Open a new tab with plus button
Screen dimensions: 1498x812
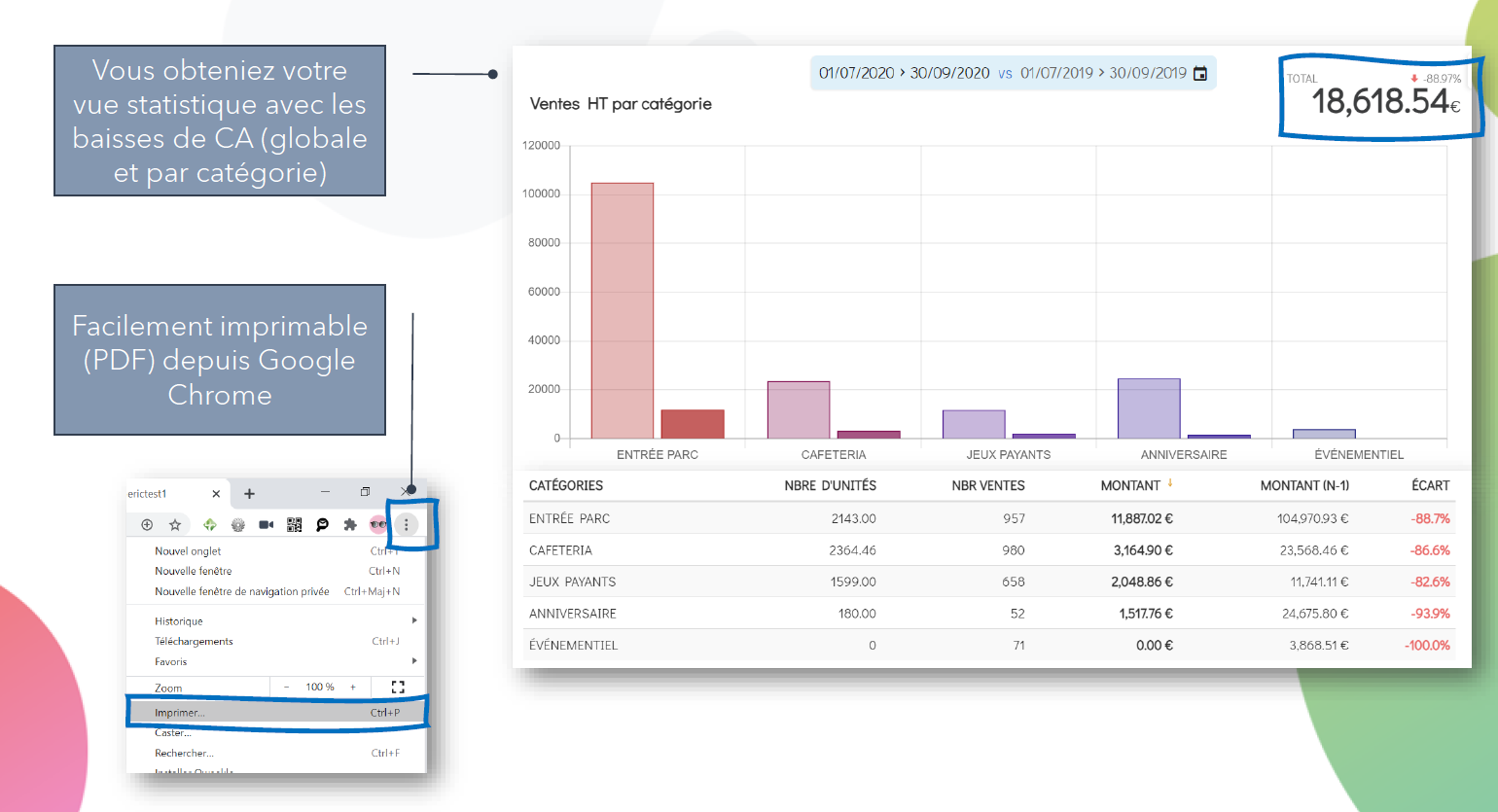249,494
